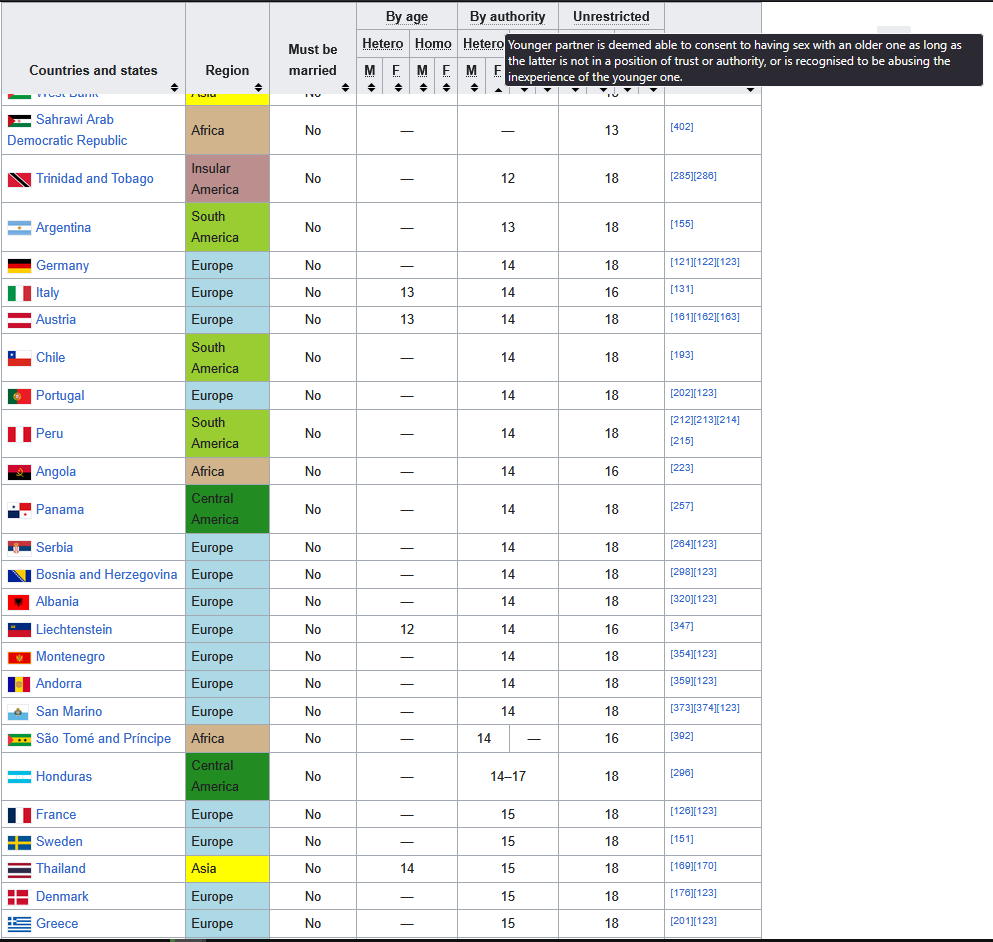Screen dimensions: 993x942
Task: Sort table by Countries and states arrows
Action: [x=174, y=88]
